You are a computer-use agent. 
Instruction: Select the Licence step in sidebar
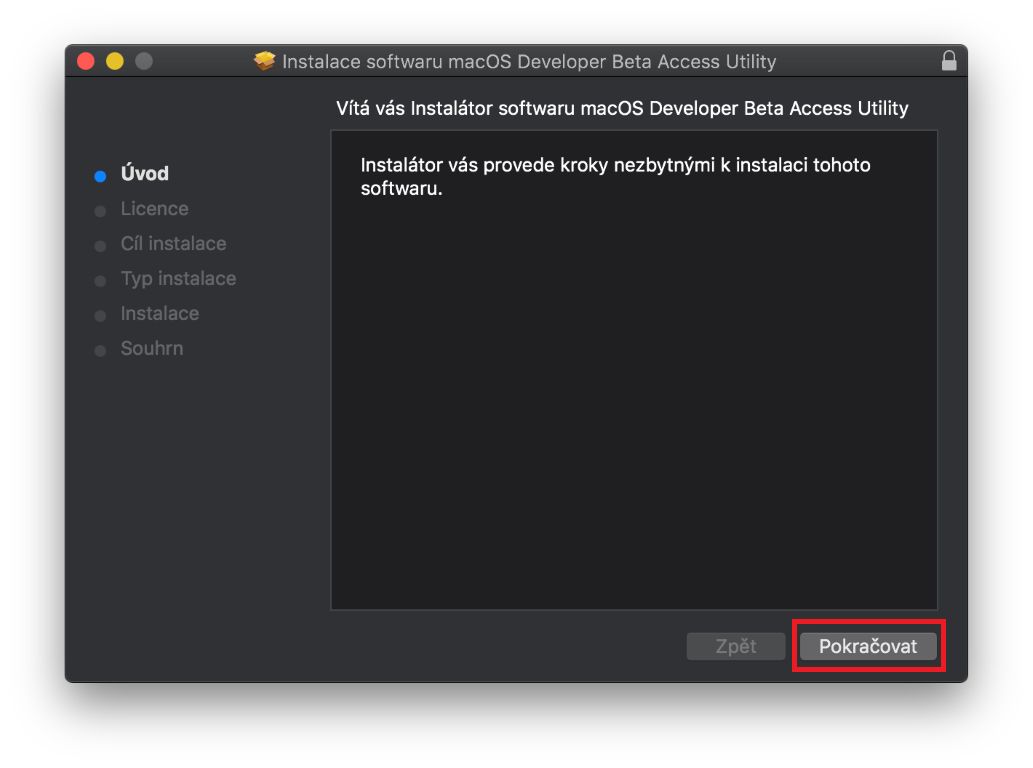(x=154, y=209)
